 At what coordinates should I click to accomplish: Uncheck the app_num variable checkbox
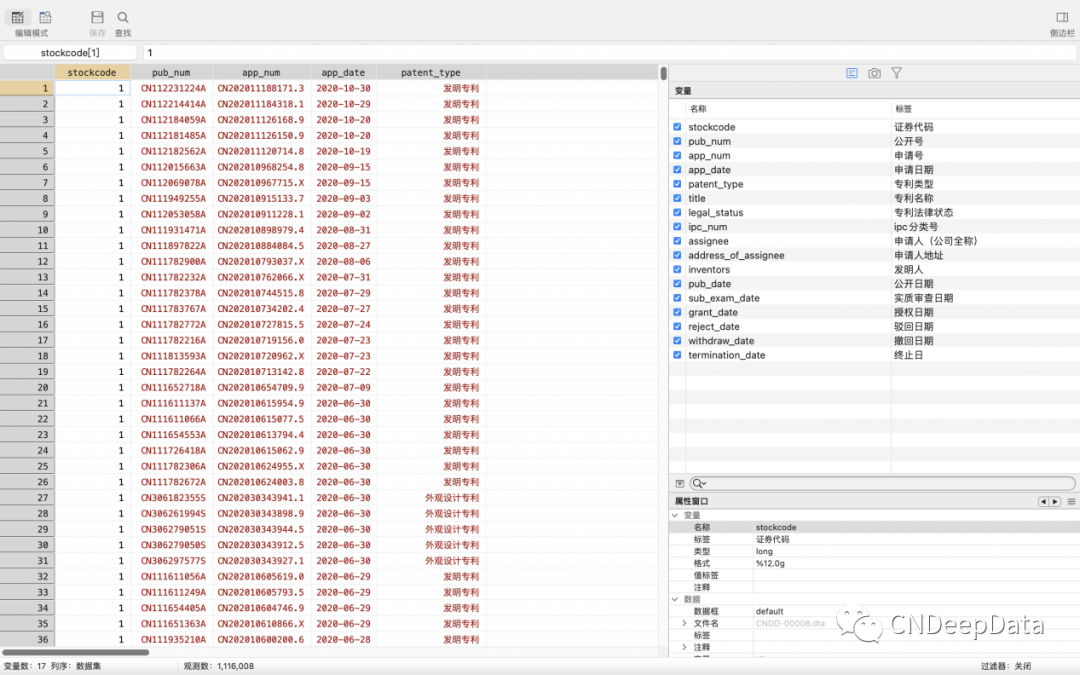[677, 156]
